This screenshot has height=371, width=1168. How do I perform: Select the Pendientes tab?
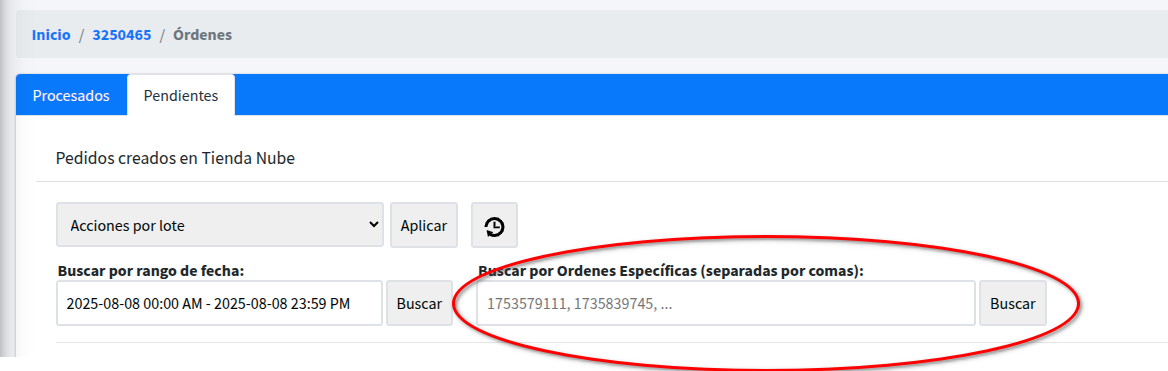coord(181,95)
